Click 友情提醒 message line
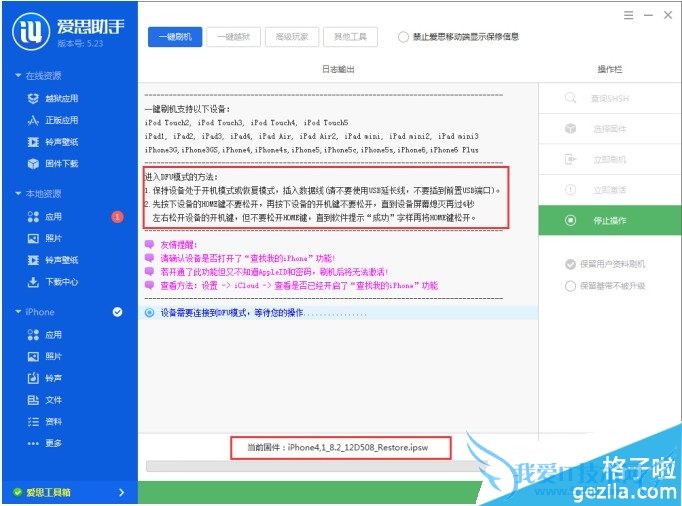Image resolution: width=682 pixels, height=506 pixels. pyautogui.click(x=179, y=245)
